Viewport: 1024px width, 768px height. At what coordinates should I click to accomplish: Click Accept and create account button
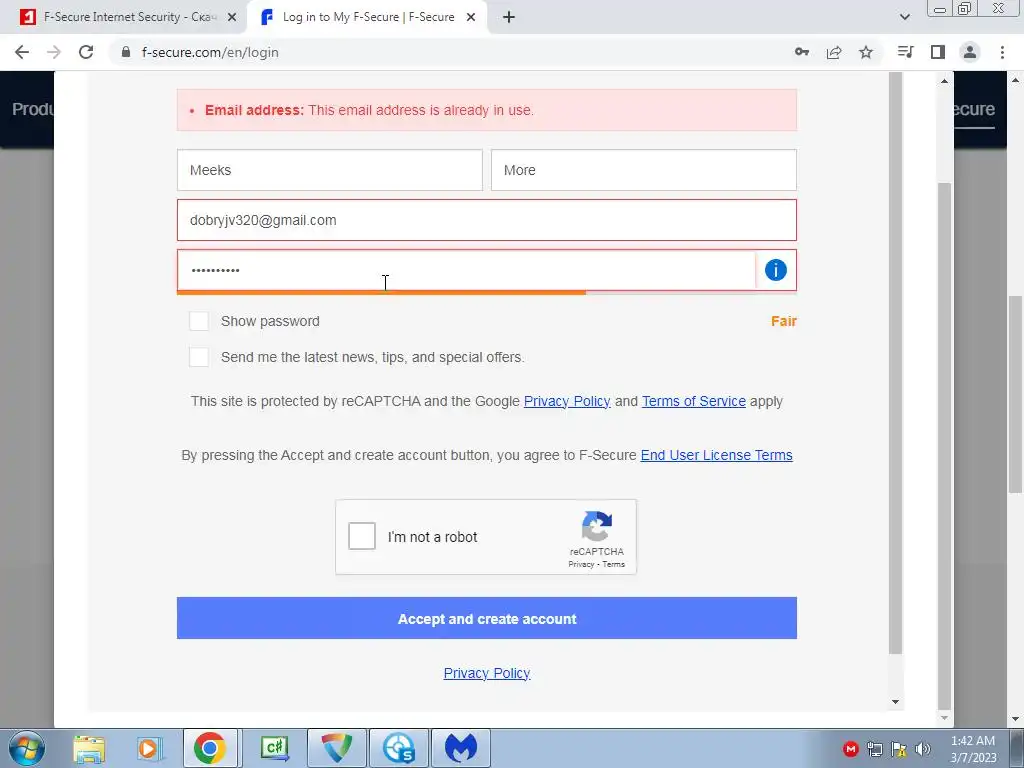point(487,618)
